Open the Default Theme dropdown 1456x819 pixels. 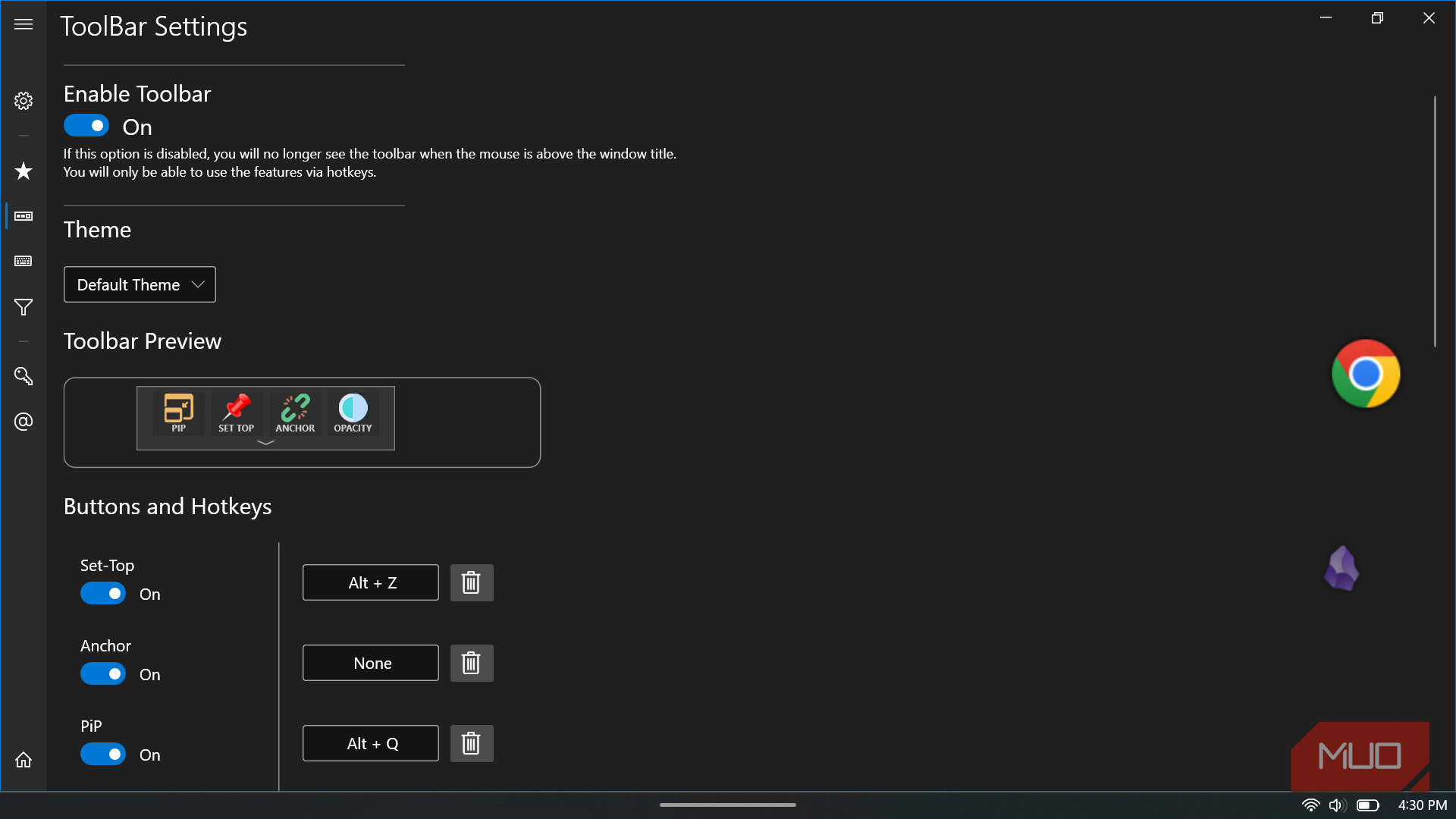point(140,284)
